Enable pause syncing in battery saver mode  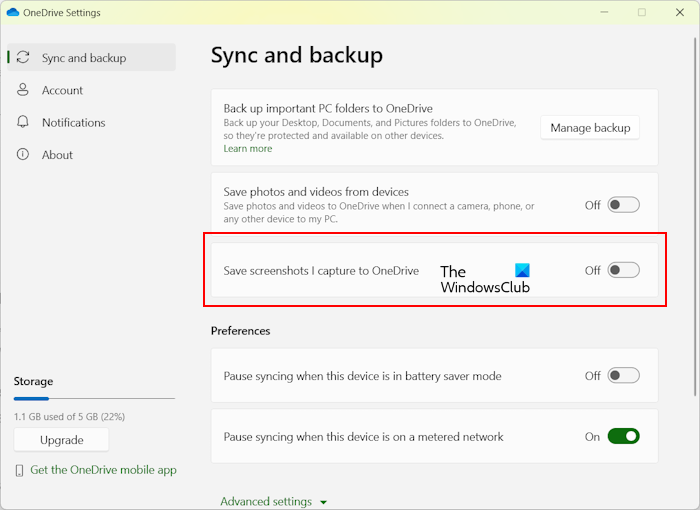pyautogui.click(x=623, y=376)
